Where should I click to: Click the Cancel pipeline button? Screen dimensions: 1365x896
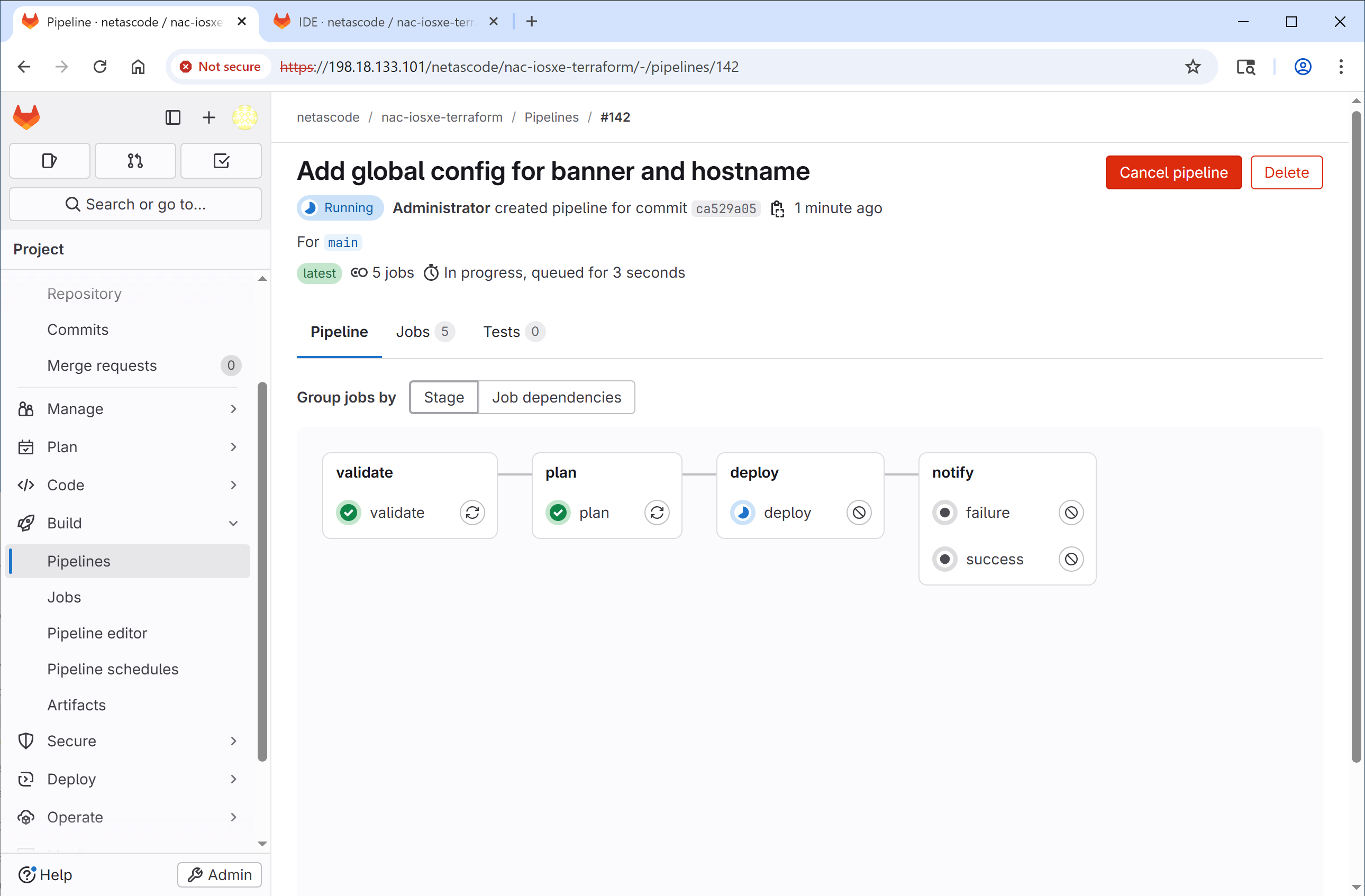(x=1173, y=172)
